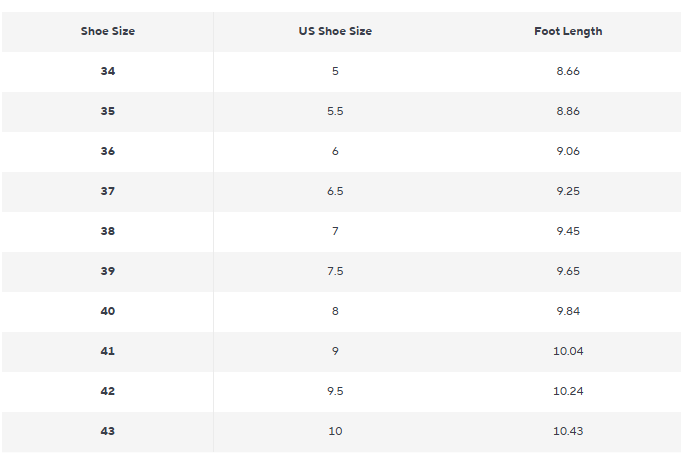Screen dimensions: 689x453
Task: Click the foot length 10.04 value
Action: pyautogui.click(x=568, y=351)
